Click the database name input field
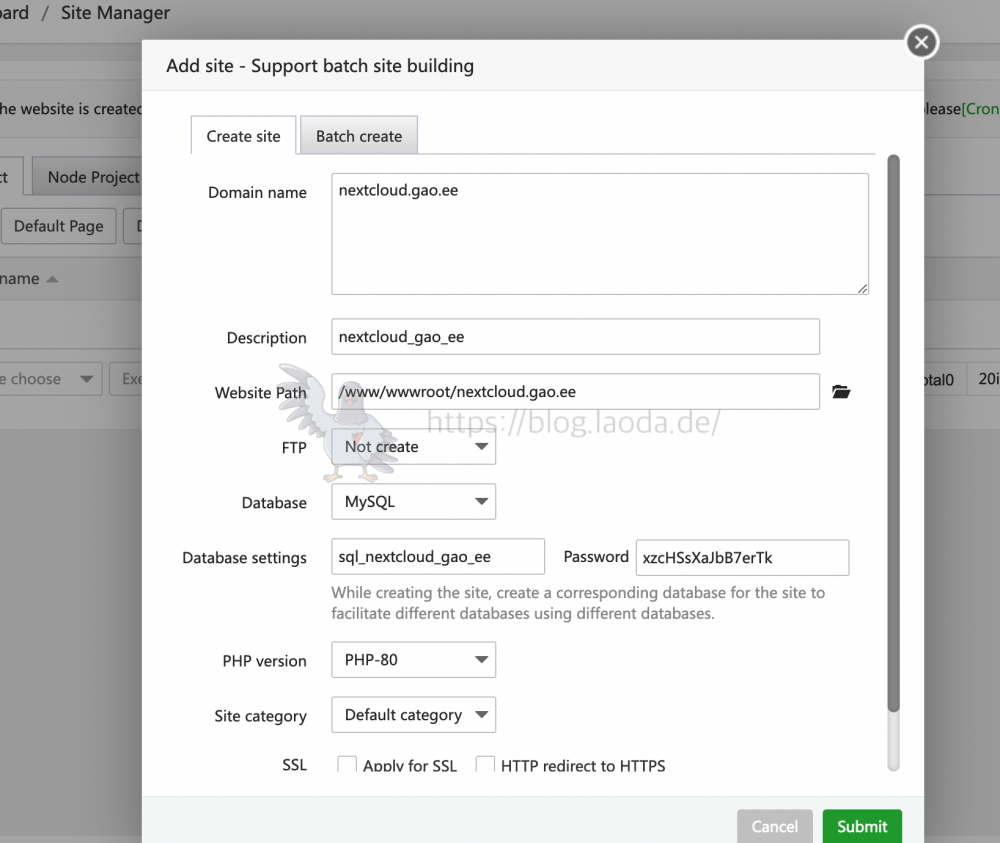Viewport: 1000px width, 843px height. tap(437, 557)
